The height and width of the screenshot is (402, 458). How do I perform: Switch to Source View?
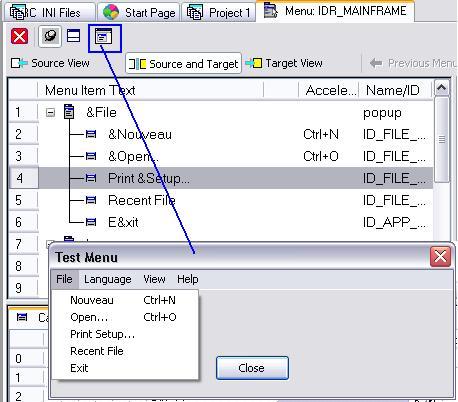point(50,63)
